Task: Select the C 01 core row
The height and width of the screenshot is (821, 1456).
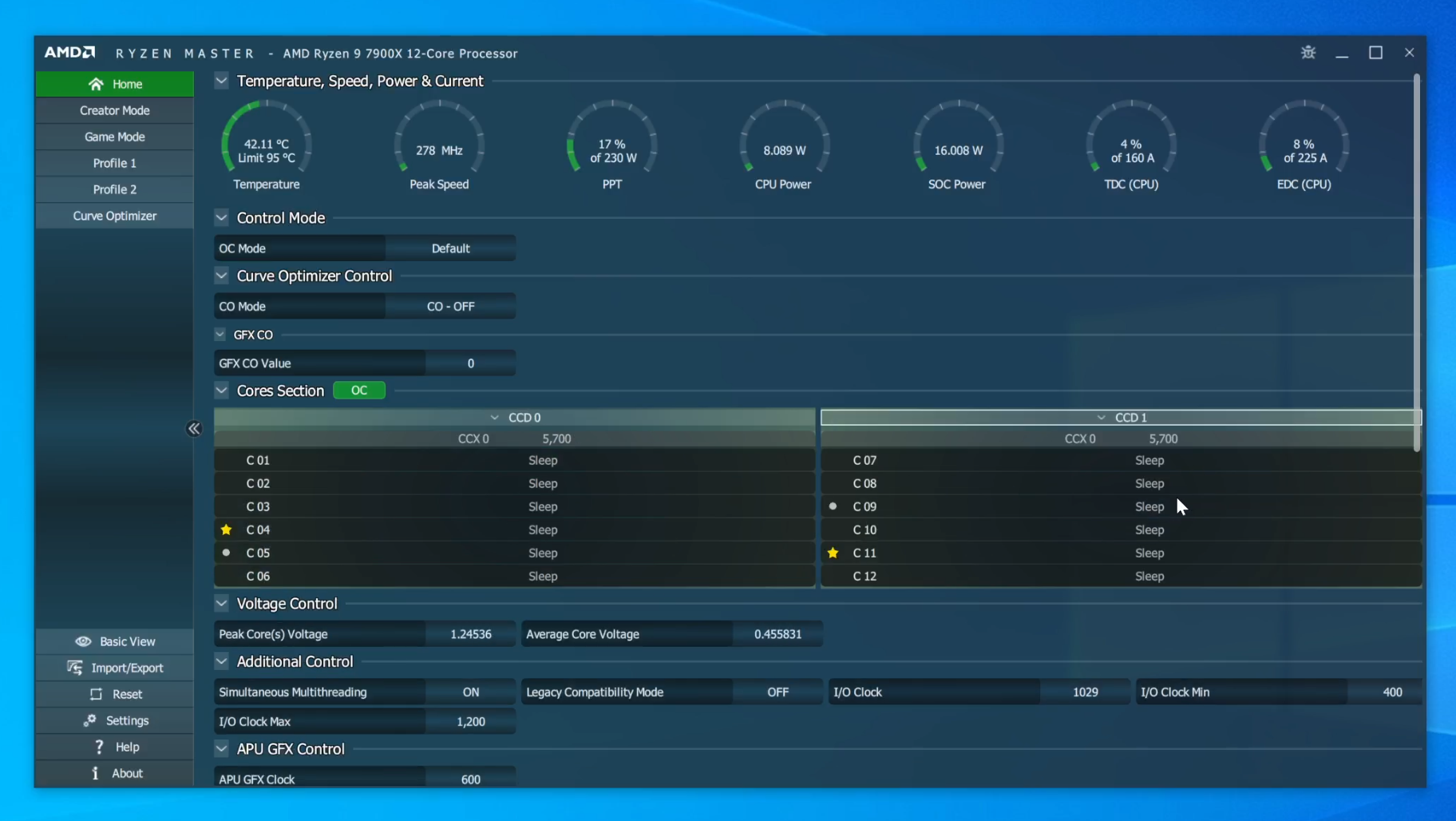Action: click(x=515, y=460)
